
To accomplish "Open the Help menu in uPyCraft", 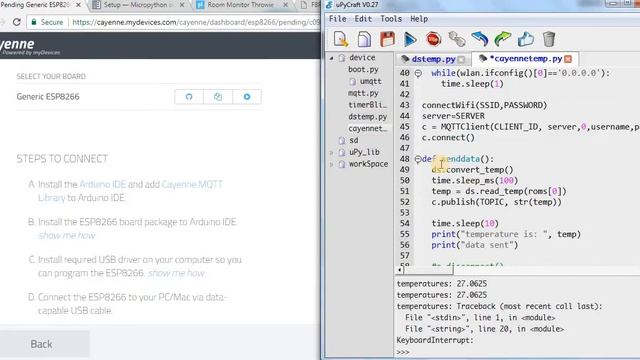I will 419,19.
